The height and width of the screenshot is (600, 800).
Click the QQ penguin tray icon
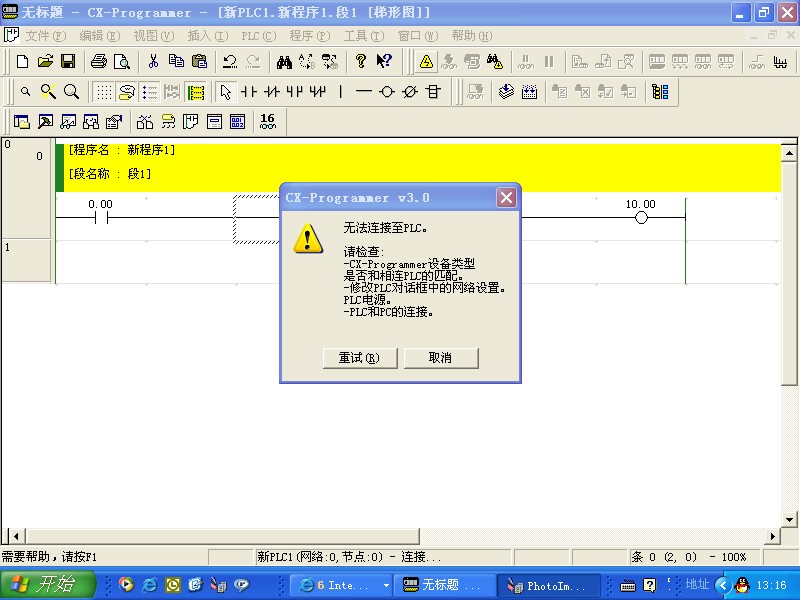coord(743,585)
